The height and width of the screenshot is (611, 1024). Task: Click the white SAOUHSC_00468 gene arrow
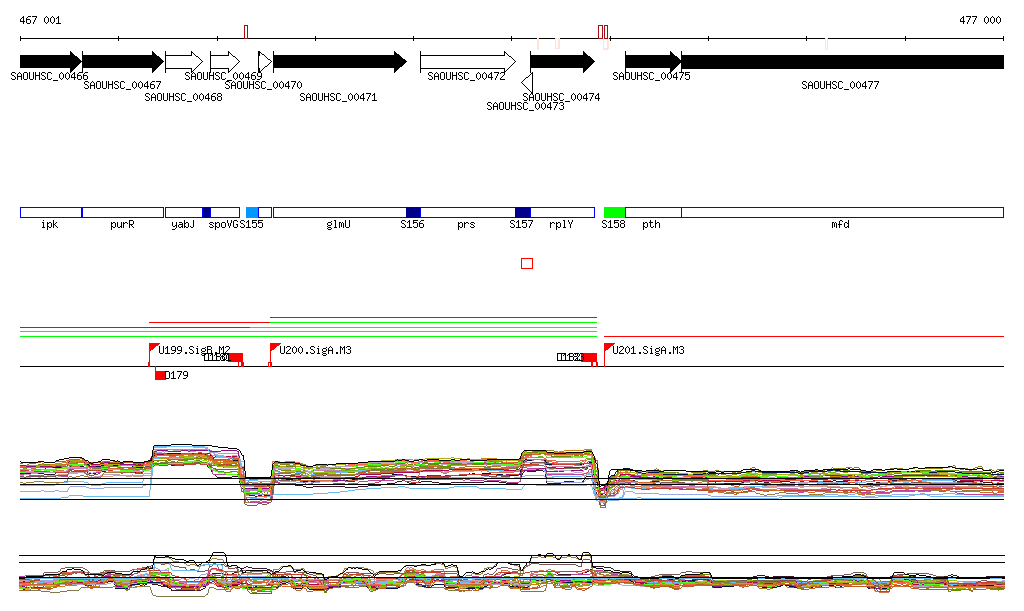[x=184, y=62]
